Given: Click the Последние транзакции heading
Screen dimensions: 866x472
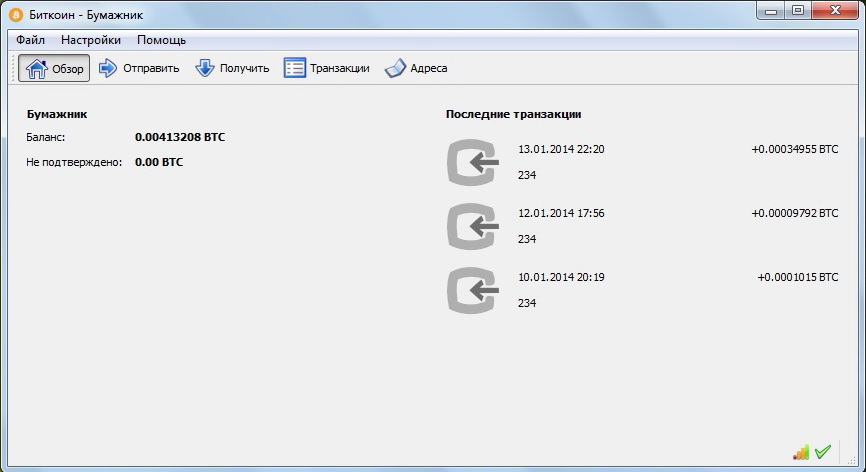Looking at the screenshot, I should (514, 114).
